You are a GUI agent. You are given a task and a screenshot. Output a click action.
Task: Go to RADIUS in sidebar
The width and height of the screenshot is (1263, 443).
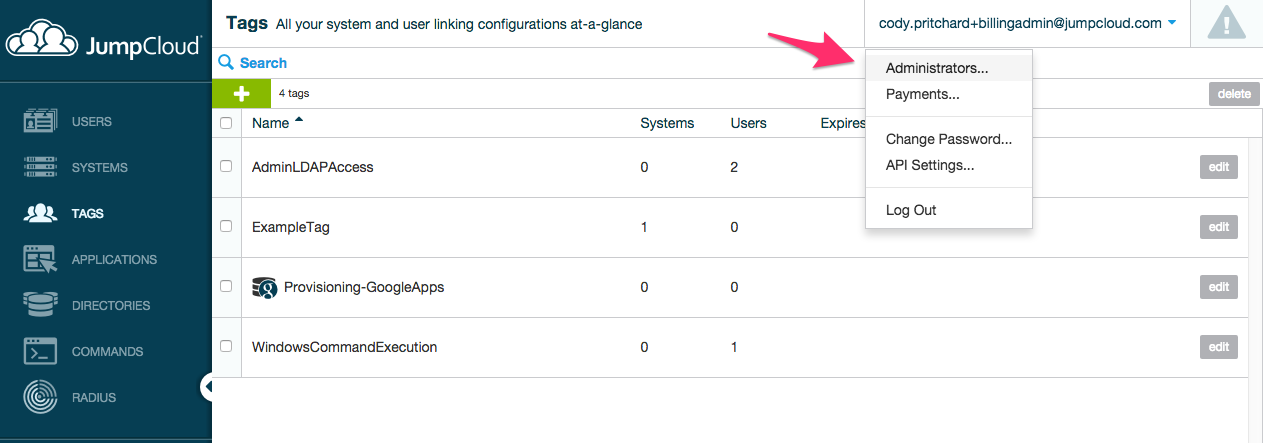94,398
